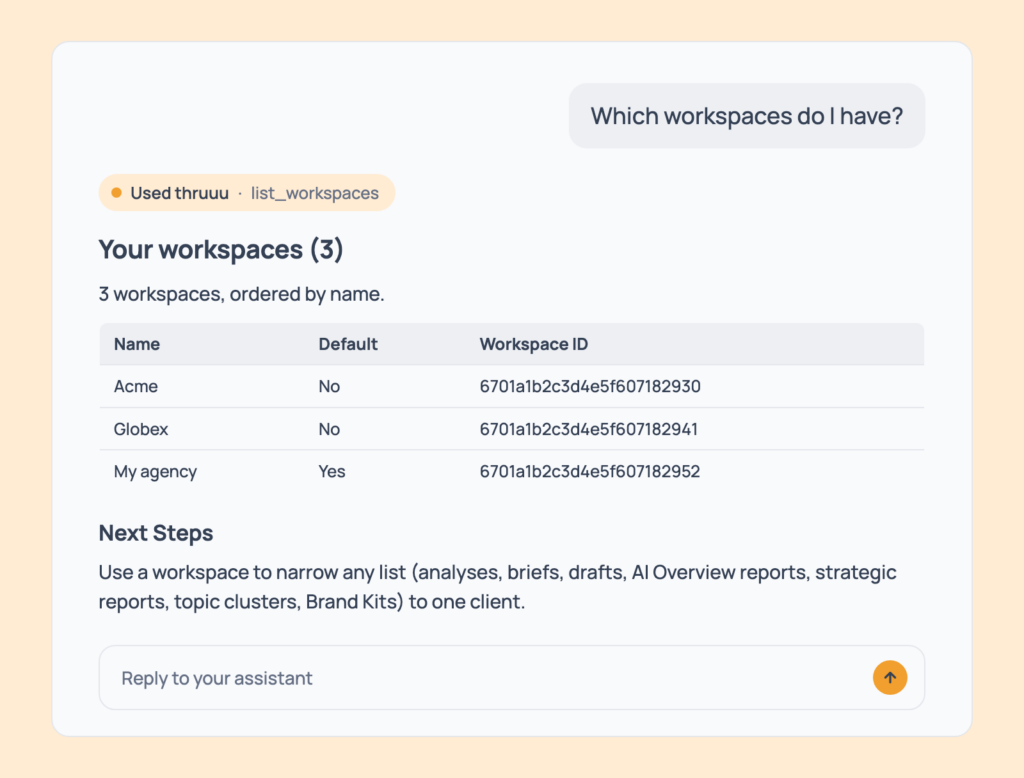The image size is (1024, 778).
Task: Click the Workspace ID column header
Action: click(534, 344)
